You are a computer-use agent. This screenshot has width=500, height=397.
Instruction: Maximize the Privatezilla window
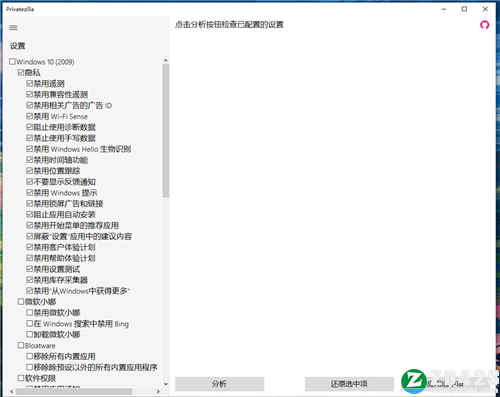point(464,9)
